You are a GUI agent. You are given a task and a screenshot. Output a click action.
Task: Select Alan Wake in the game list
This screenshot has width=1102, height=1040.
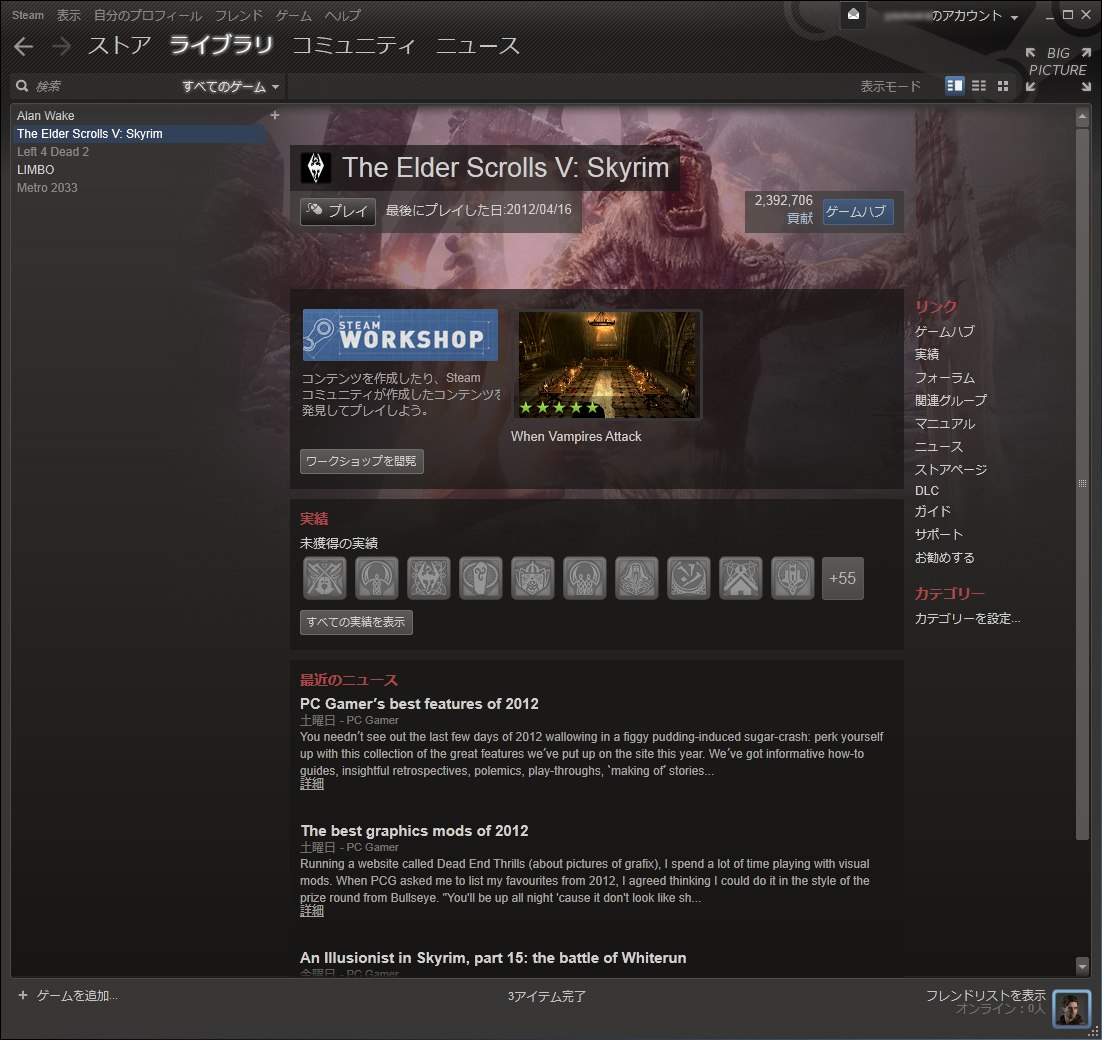[138, 115]
